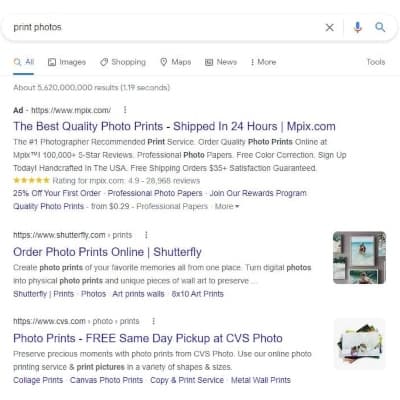The height and width of the screenshot is (400, 400).
Task: Switch to the Shopping tab
Action: (x=123, y=62)
